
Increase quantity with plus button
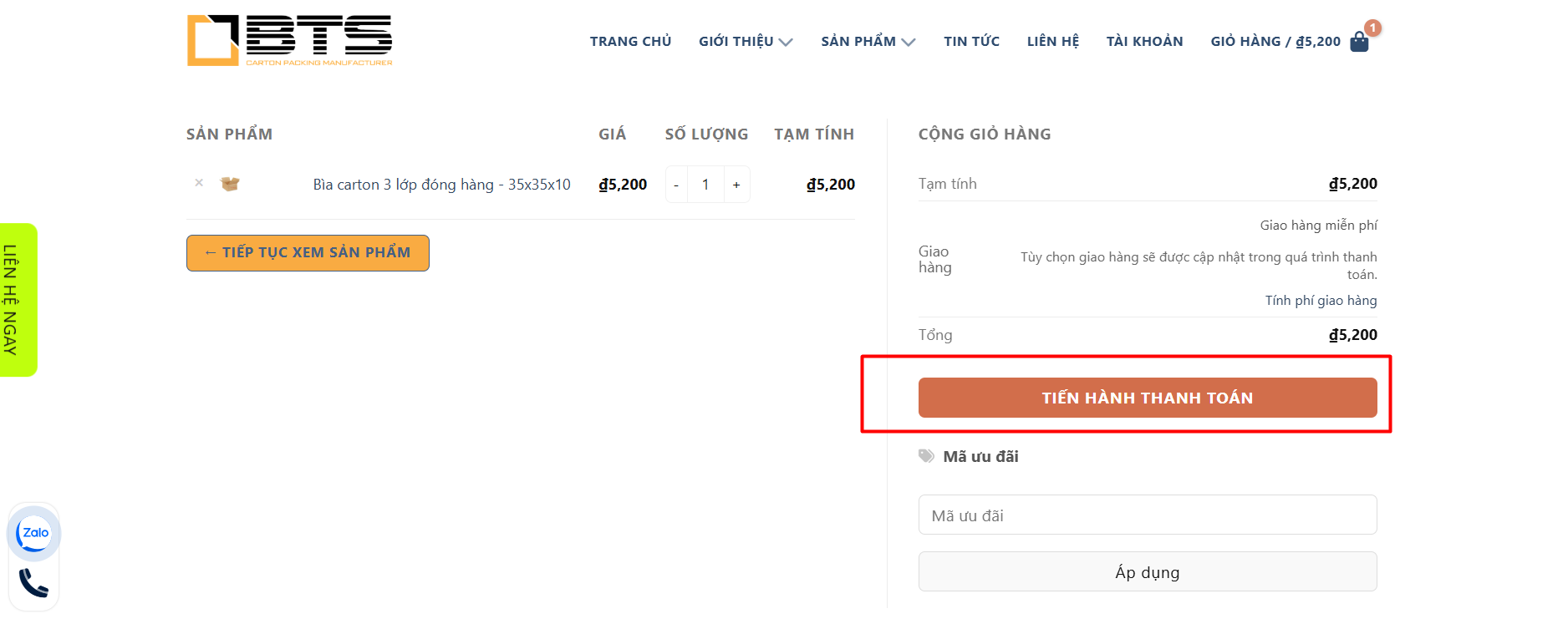[x=736, y=185]
